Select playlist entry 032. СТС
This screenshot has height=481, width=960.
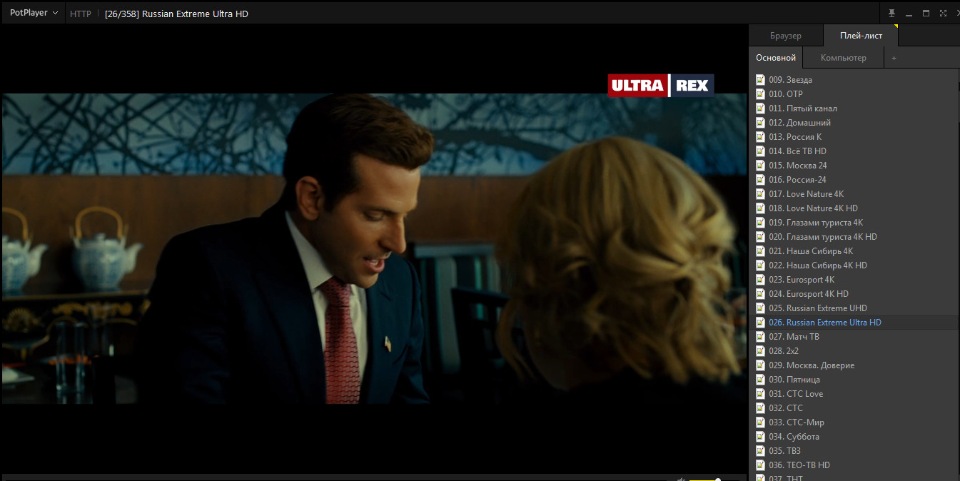[854, 408]
